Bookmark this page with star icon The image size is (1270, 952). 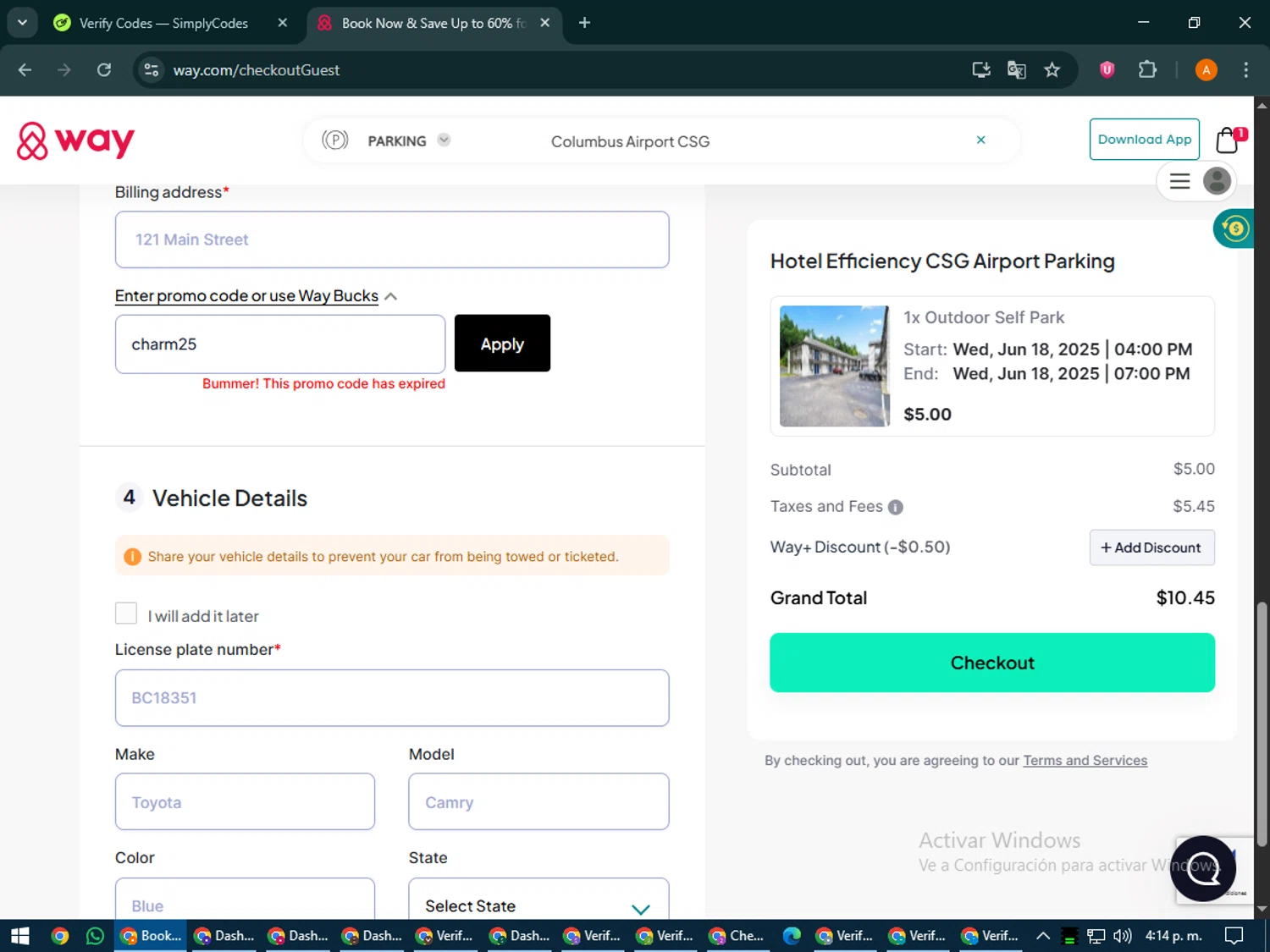1052,70
